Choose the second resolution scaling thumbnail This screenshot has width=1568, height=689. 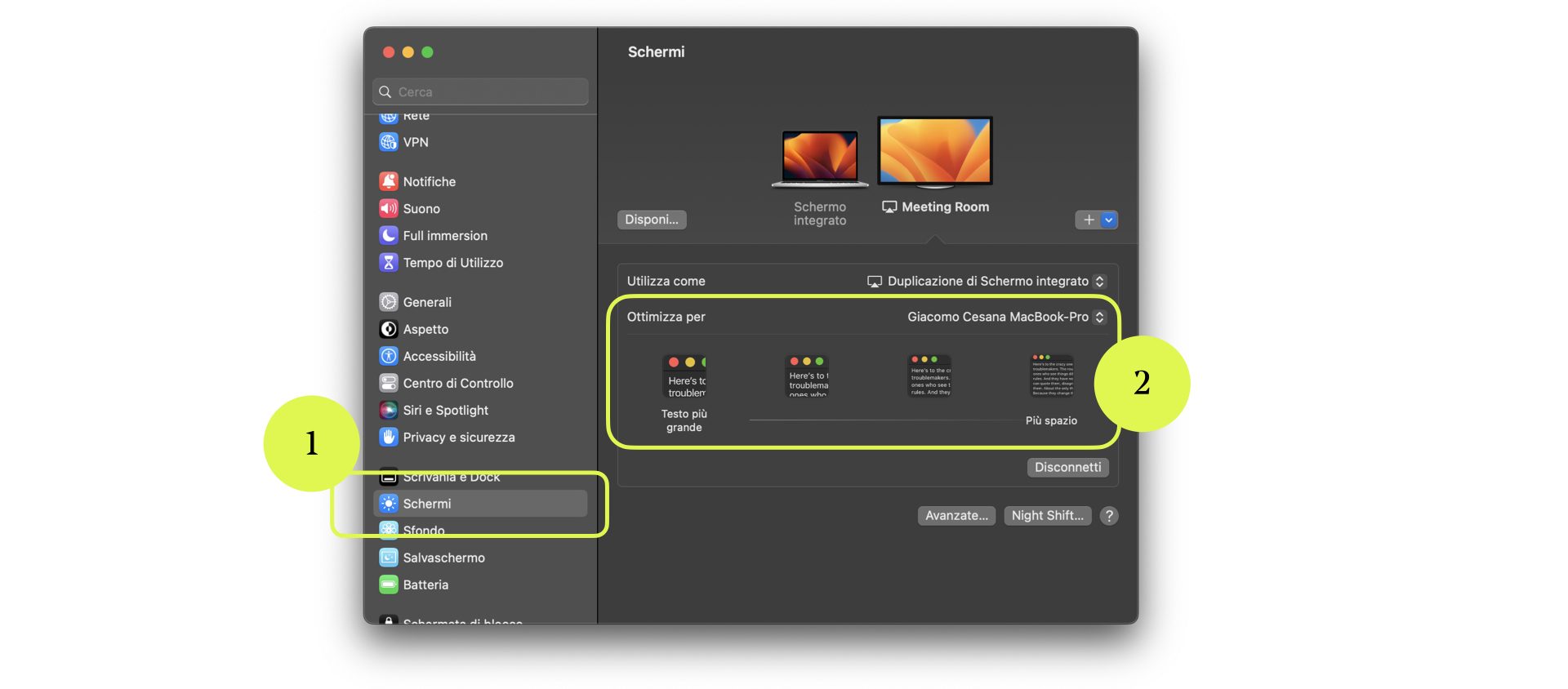coord(807,376)
